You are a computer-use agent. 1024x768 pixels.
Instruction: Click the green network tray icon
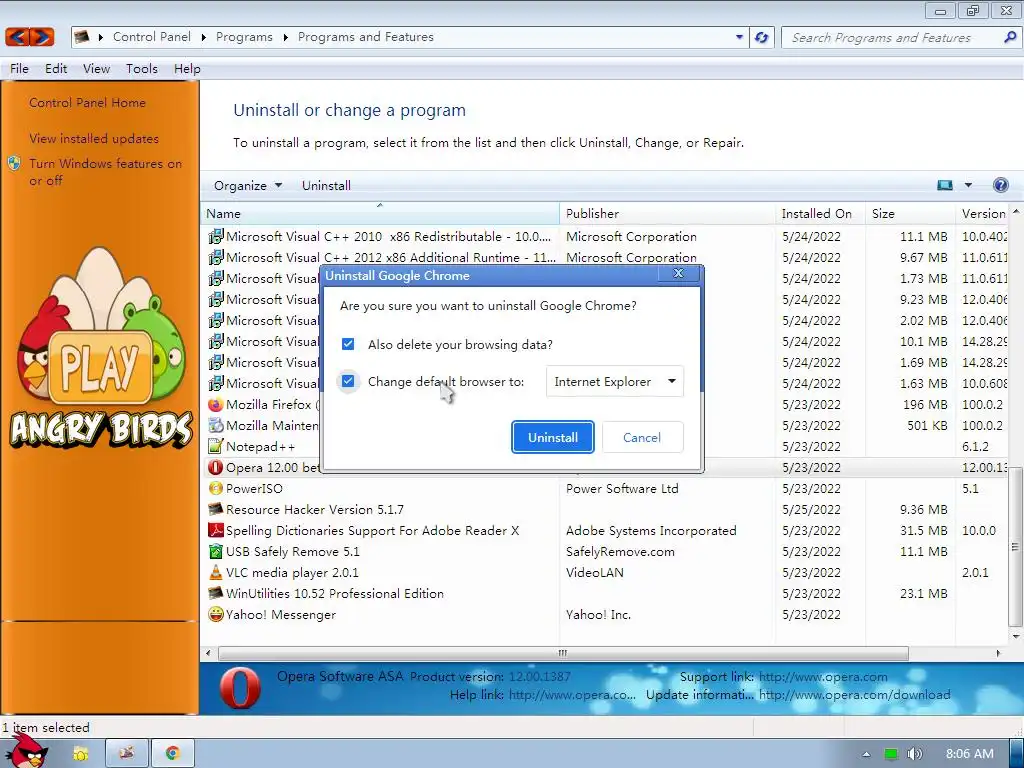point(891,754)
